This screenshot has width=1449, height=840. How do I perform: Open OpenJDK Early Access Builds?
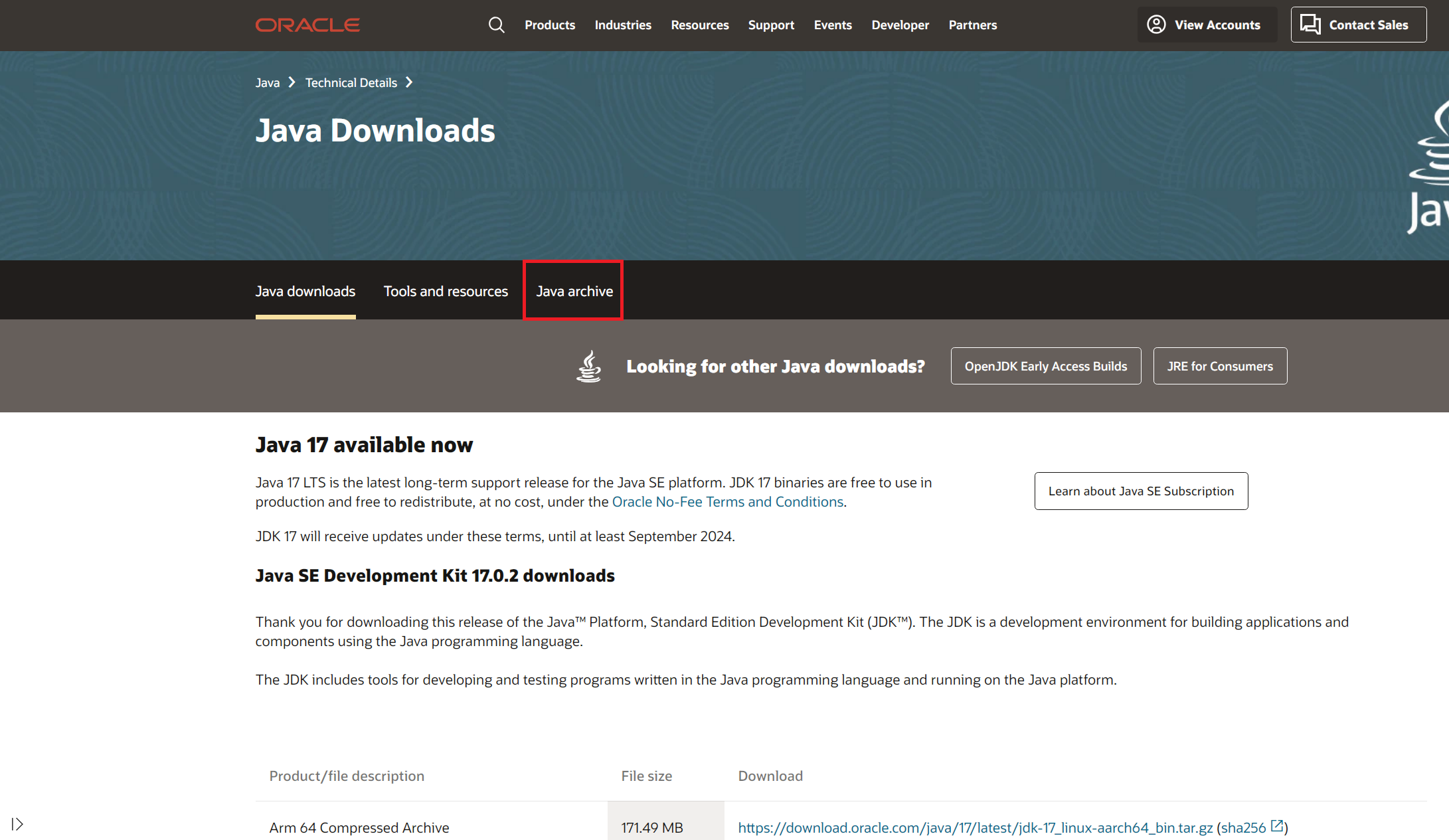pyautogui.click(x=1046, y=366)
